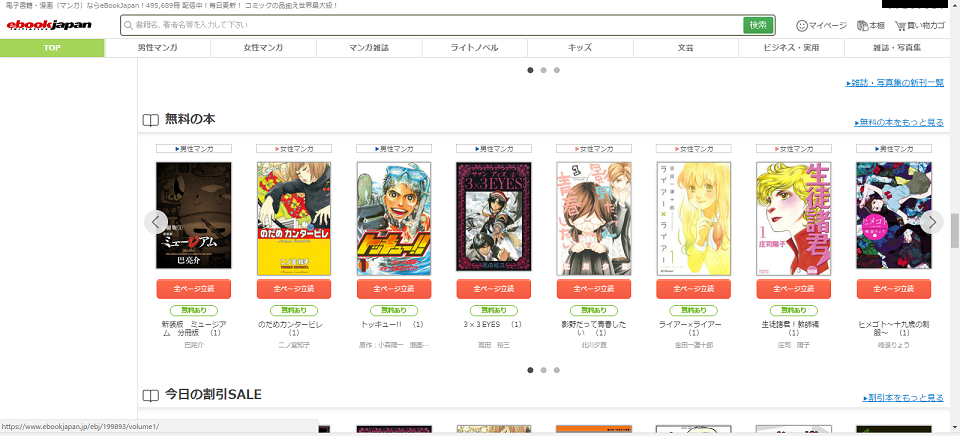Image resolution: width=960 pixels, height=436 pixels.
Task: Open the 本棚 bookshelf icon
Action: (862, 26)
